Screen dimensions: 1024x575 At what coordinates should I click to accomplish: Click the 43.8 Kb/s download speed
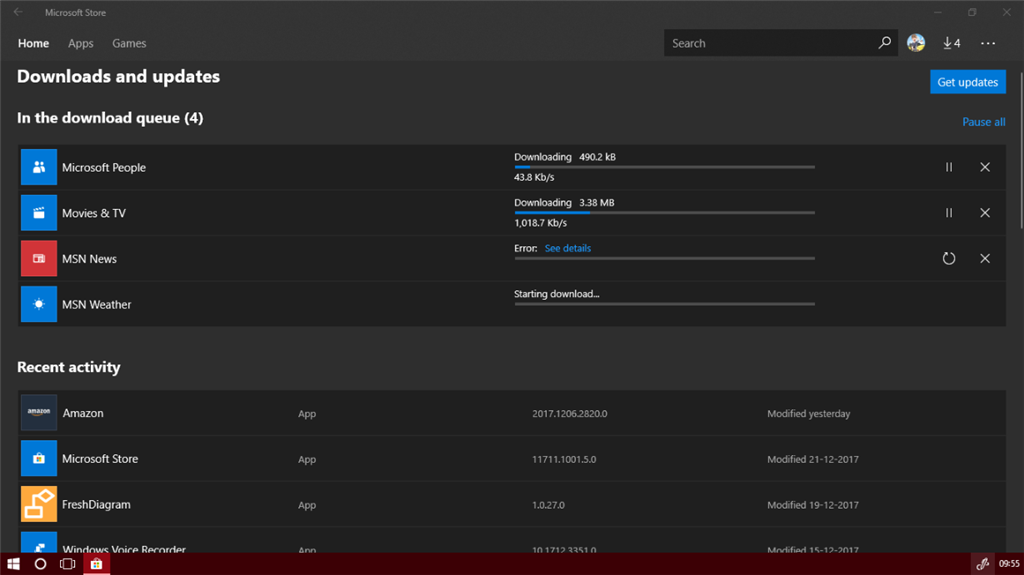click(534, 177)
